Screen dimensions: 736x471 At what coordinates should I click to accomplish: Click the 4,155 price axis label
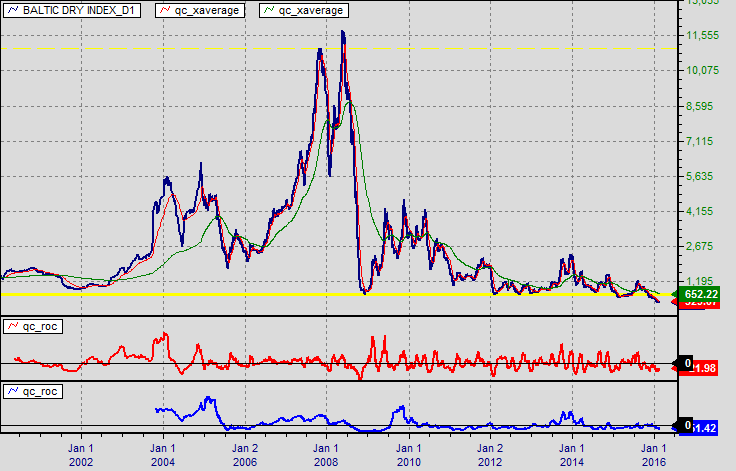click(700, 211)
